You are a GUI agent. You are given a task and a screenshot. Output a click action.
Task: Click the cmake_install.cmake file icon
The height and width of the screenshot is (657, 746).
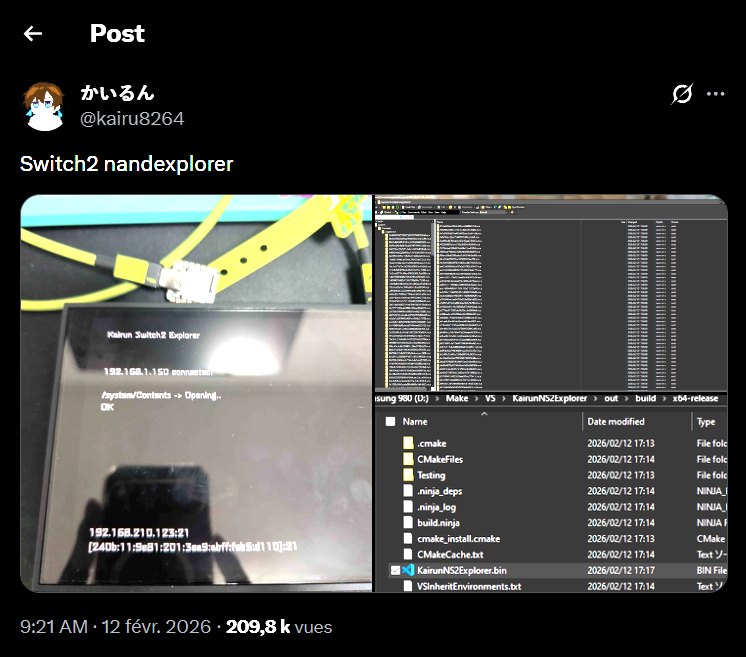[x=408, y=539]
